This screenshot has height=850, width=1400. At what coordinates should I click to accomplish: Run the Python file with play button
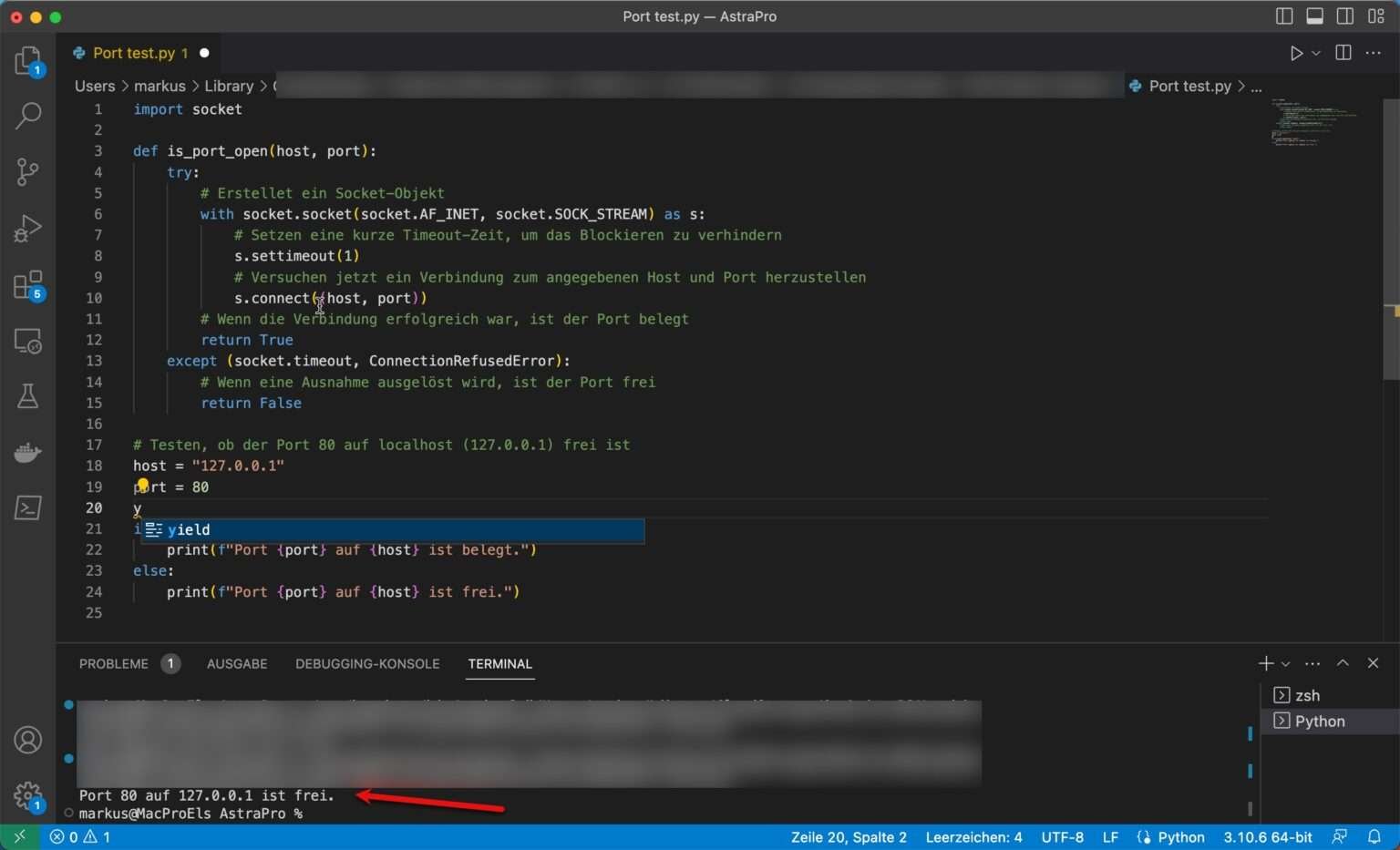tap(1295, 54)
